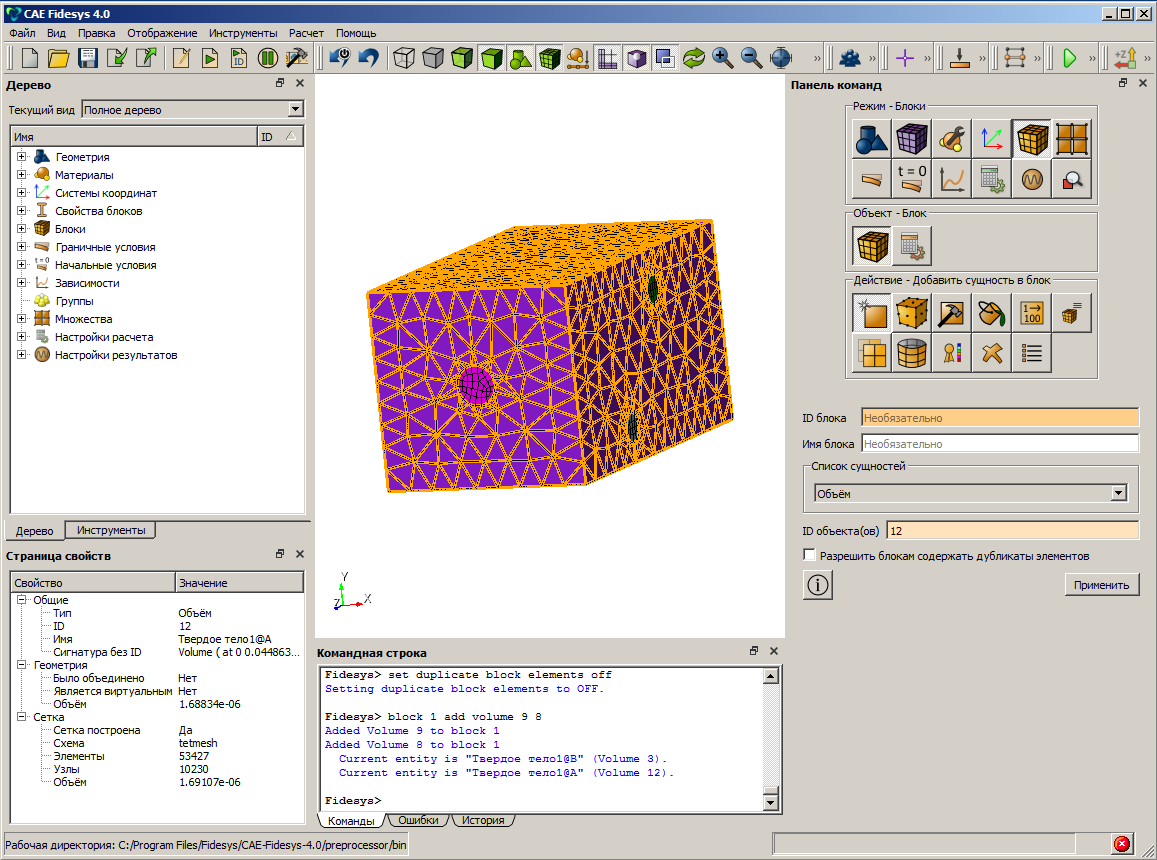Click into the Имя блока field
Image resolution: width=1157 pixels, height=860 pixels.
click(x=1000, y=444)
